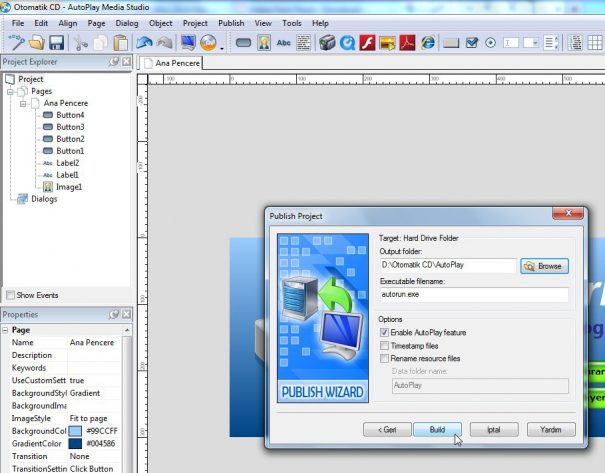Click the GradientColor #004586 swatch

75,444
